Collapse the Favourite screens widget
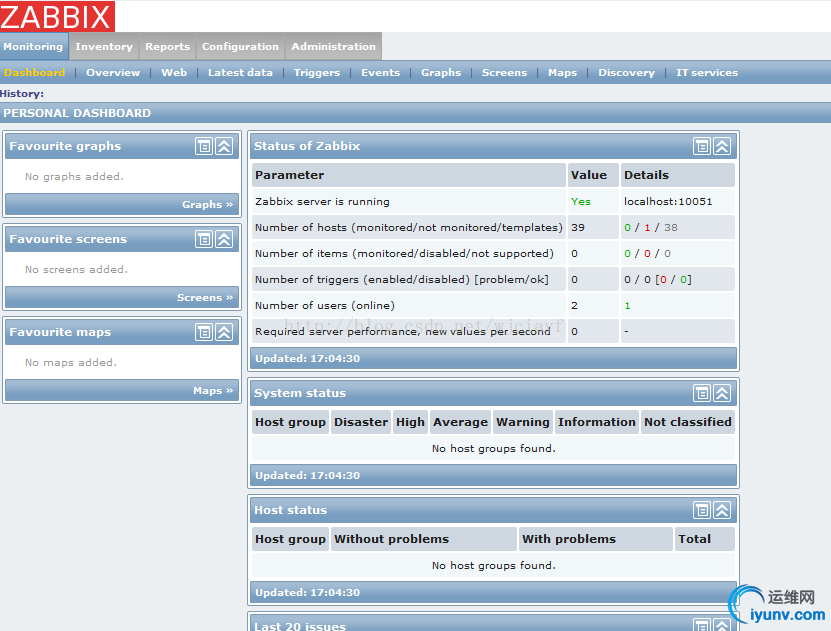The height and width of the screenshot is (631, 831). coord(224,239)
